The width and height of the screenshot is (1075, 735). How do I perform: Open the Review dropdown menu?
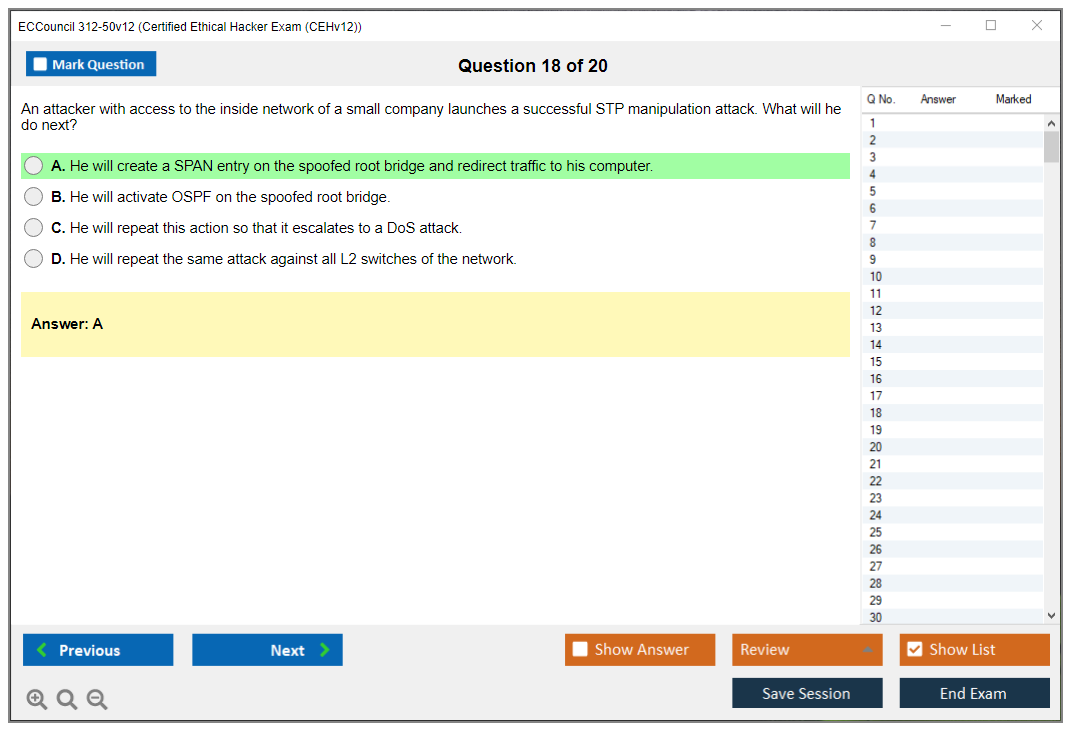[807, 650]
